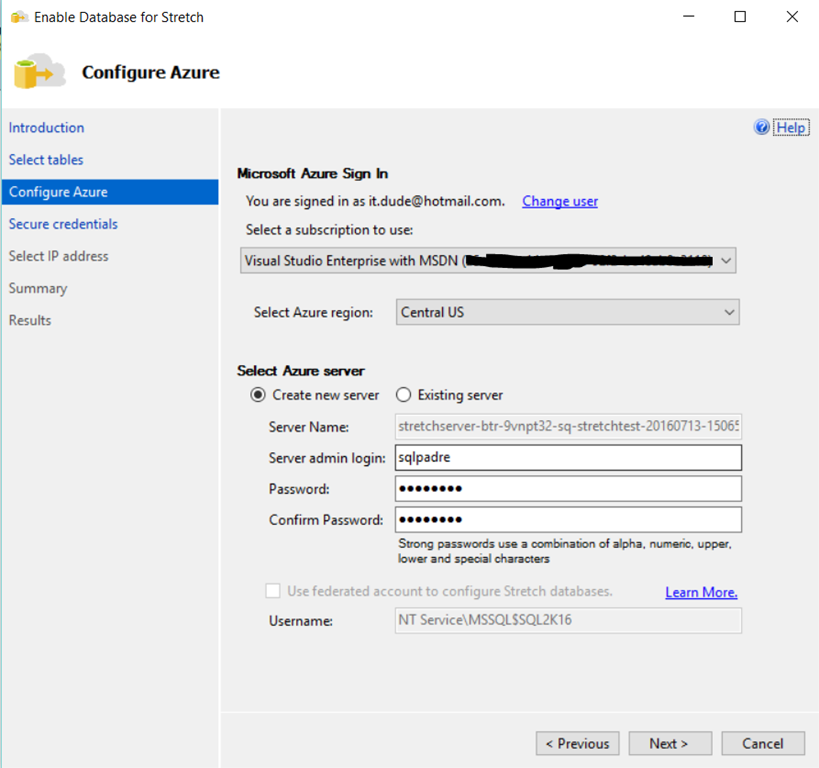
Task: Go to Introduction step in sidebar
Action: (x=47, y=128)
